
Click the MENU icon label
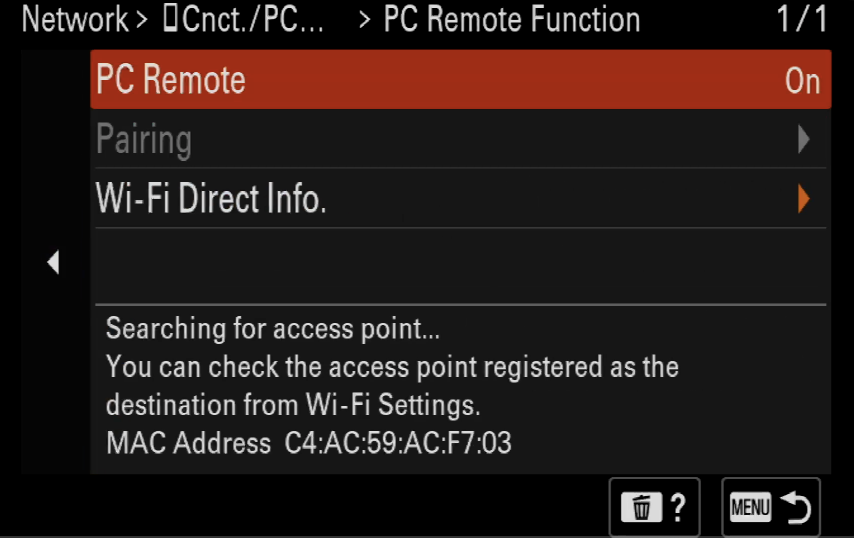[x=751, y=508]
